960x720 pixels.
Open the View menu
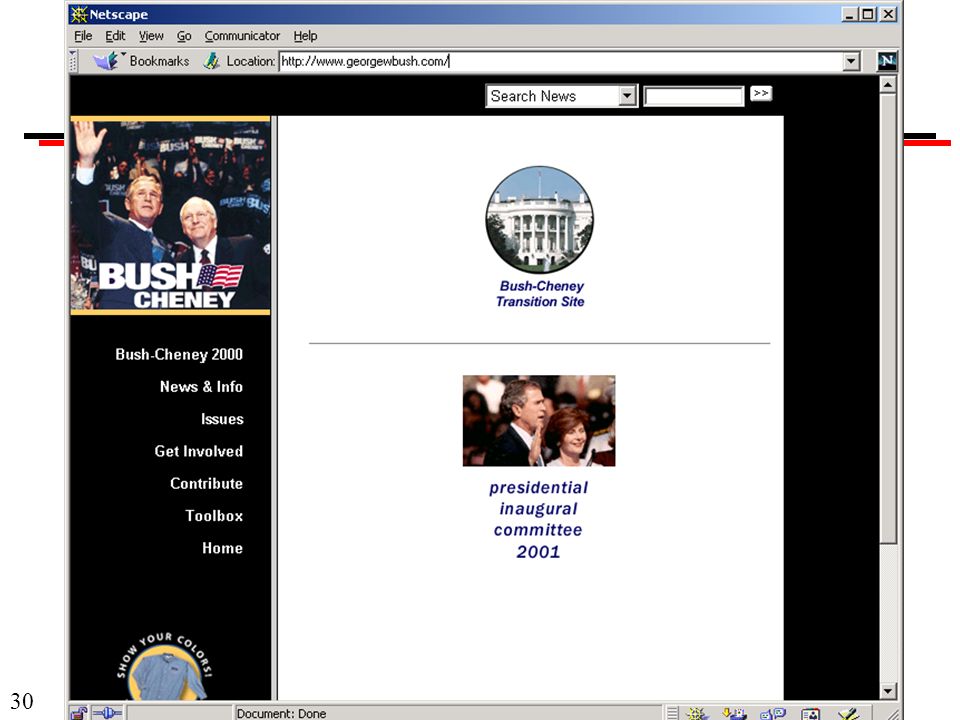151,36
